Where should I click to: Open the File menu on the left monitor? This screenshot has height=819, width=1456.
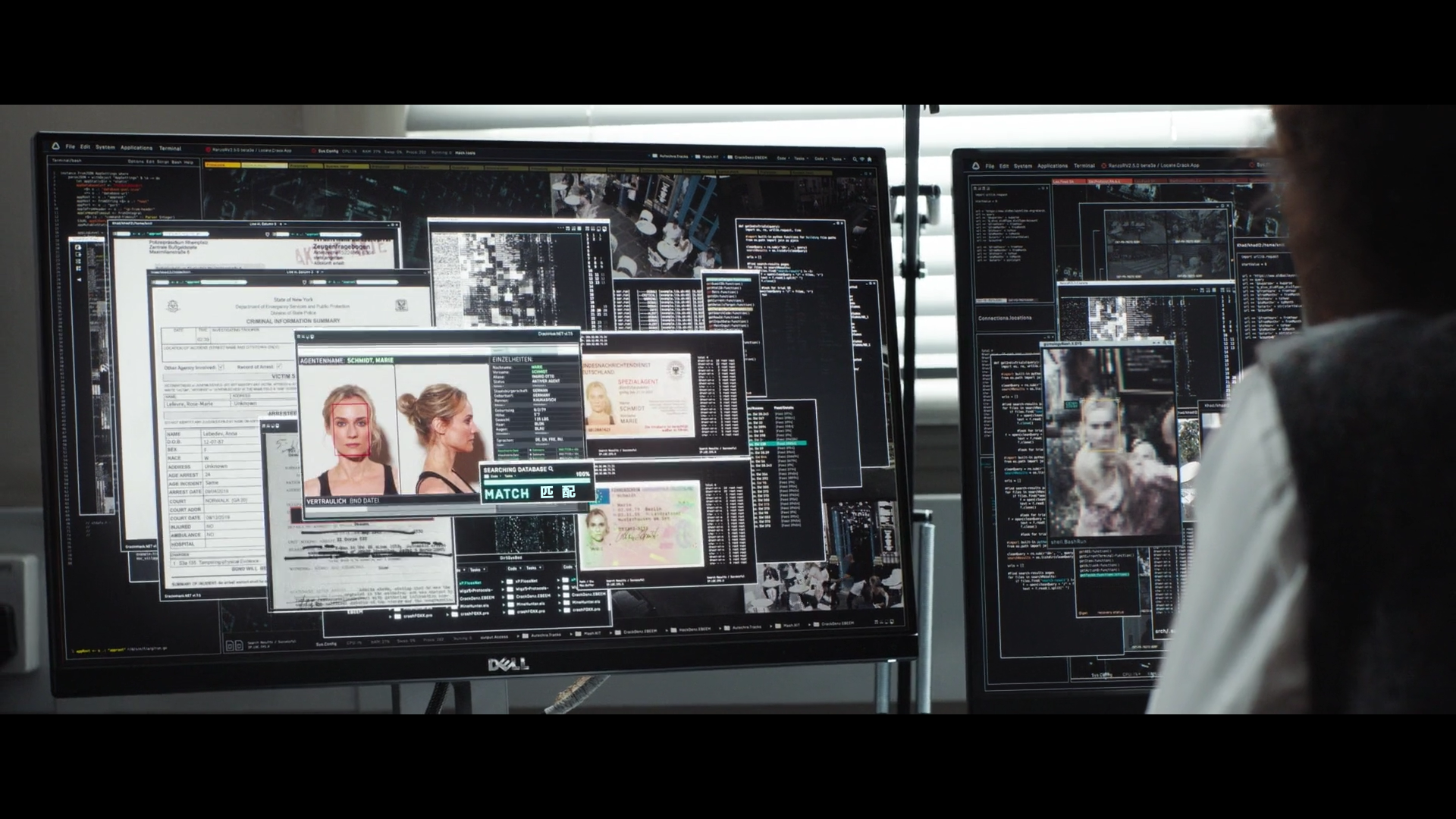point(70,147)
